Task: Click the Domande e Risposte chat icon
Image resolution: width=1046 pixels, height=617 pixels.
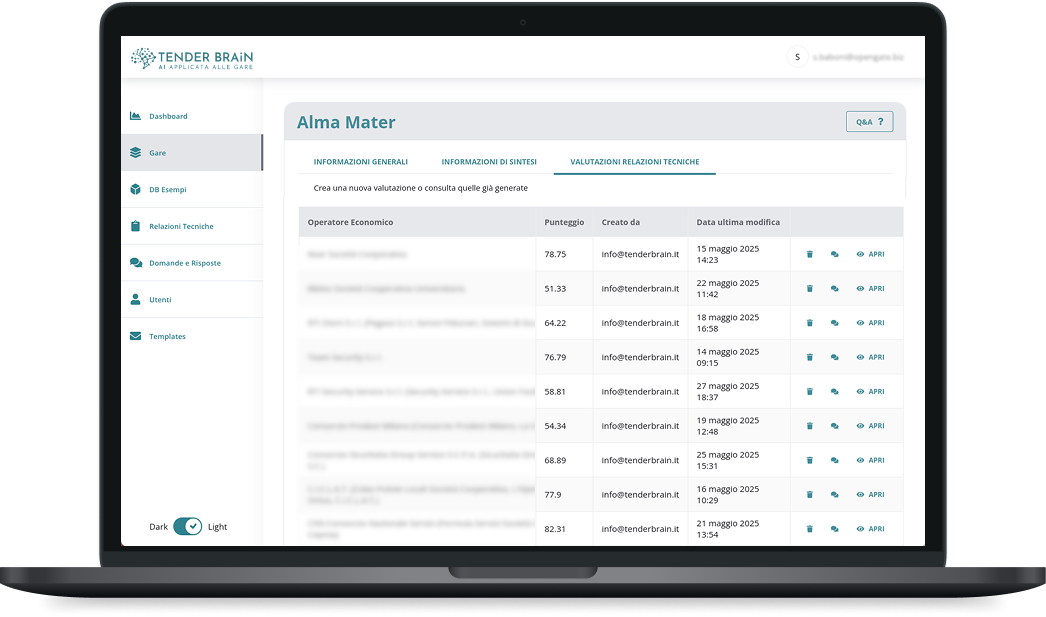Action: point(135,263)
